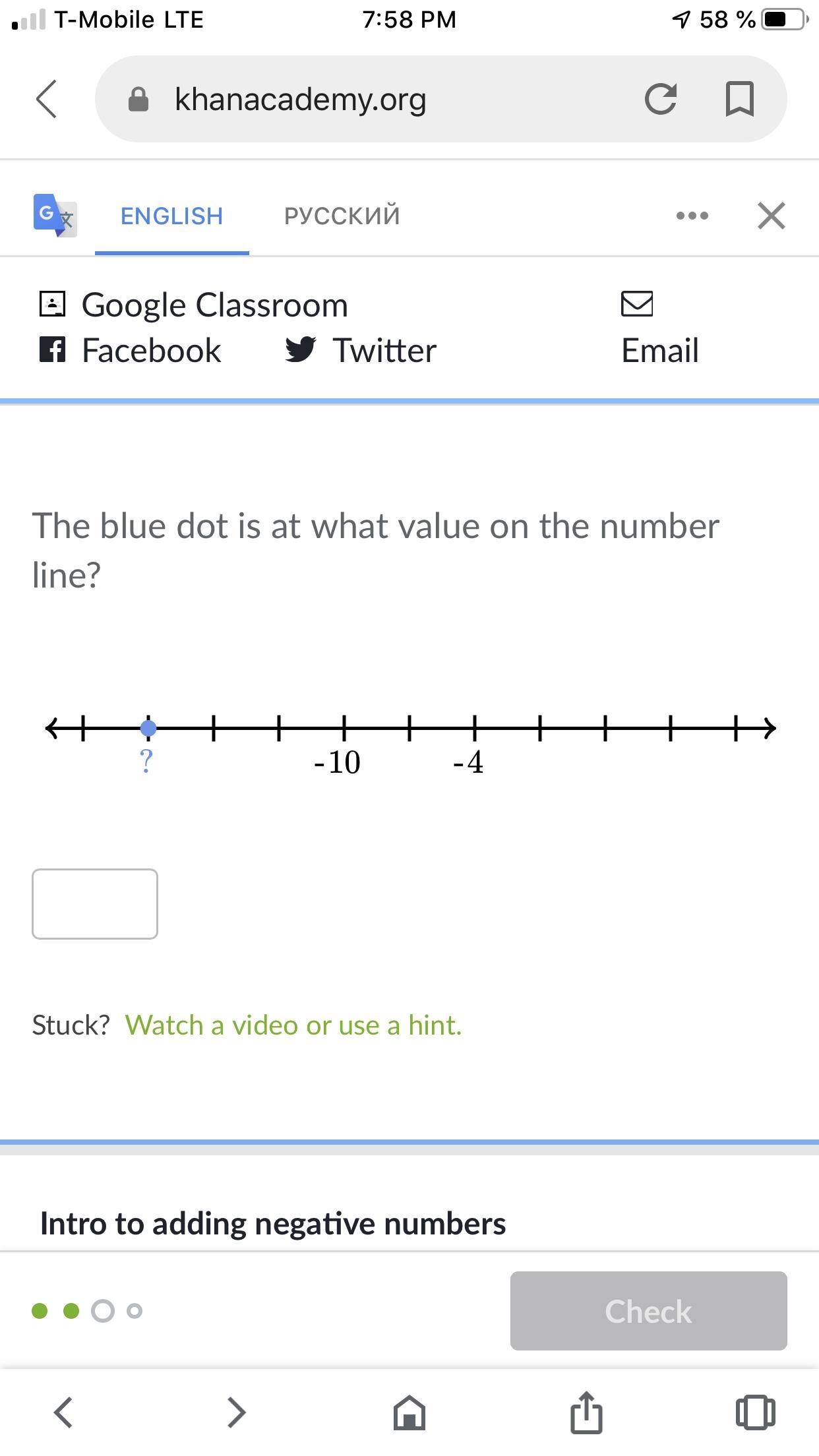Switch to the ENGLISH language tab
The height and width of the screenshot is (1456, 819).
pyautogui.click(x=171, y=216)
